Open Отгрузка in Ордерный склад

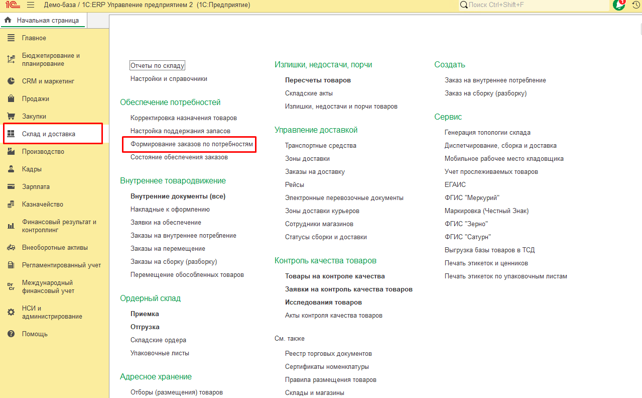[x=145, y=327]
